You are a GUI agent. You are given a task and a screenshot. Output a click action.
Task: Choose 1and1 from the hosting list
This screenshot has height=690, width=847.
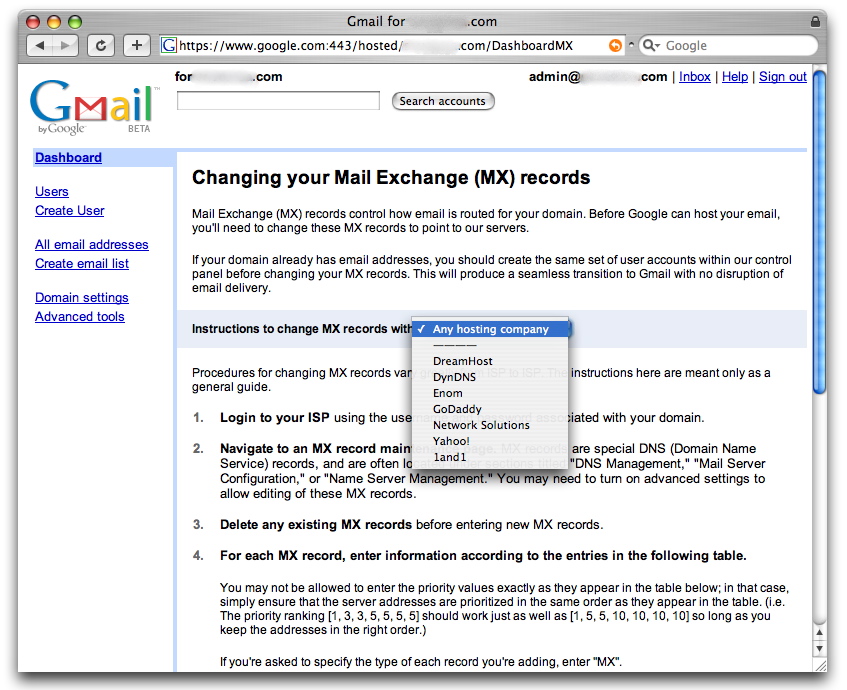pos(490,457)
